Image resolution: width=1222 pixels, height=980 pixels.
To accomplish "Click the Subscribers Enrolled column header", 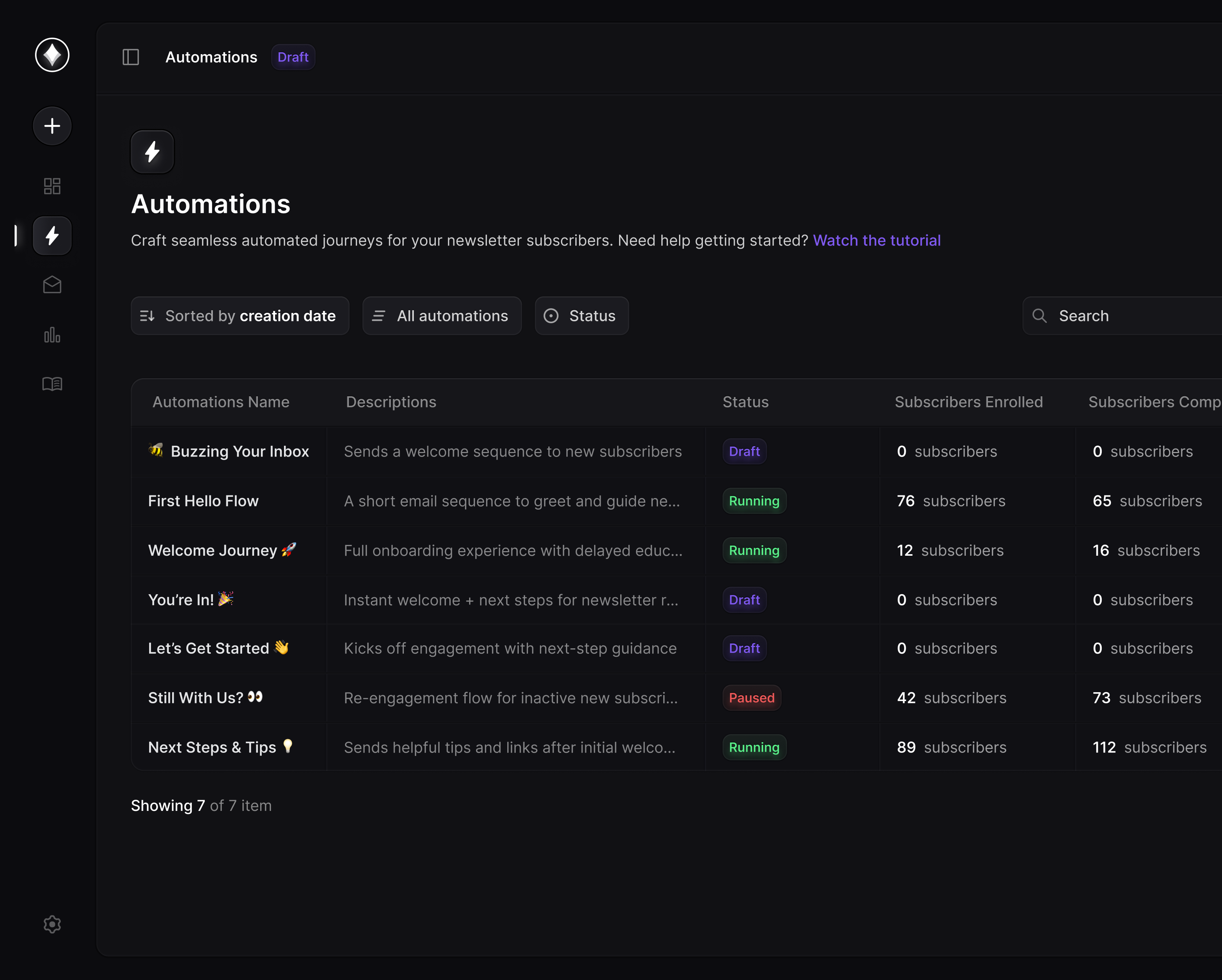I will [968, 402].
